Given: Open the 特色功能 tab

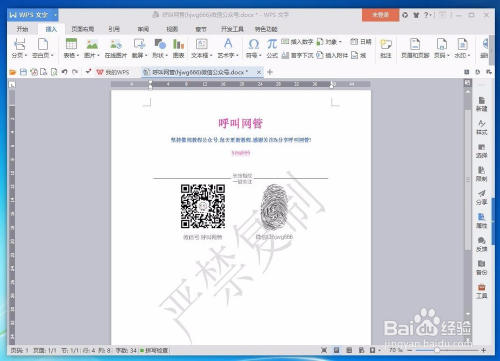Looking at the screenshot, I should (266, 29).
